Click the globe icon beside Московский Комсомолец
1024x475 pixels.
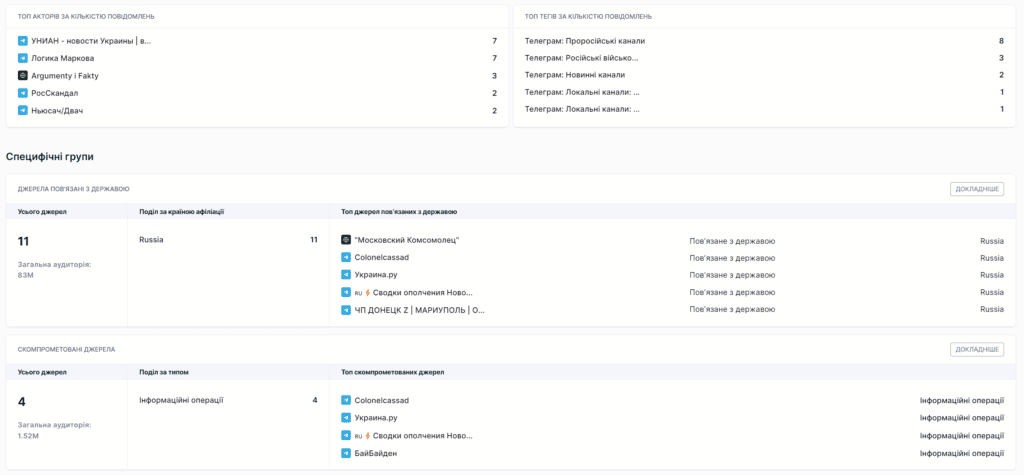pyautogui.click(x=346, y=240)
